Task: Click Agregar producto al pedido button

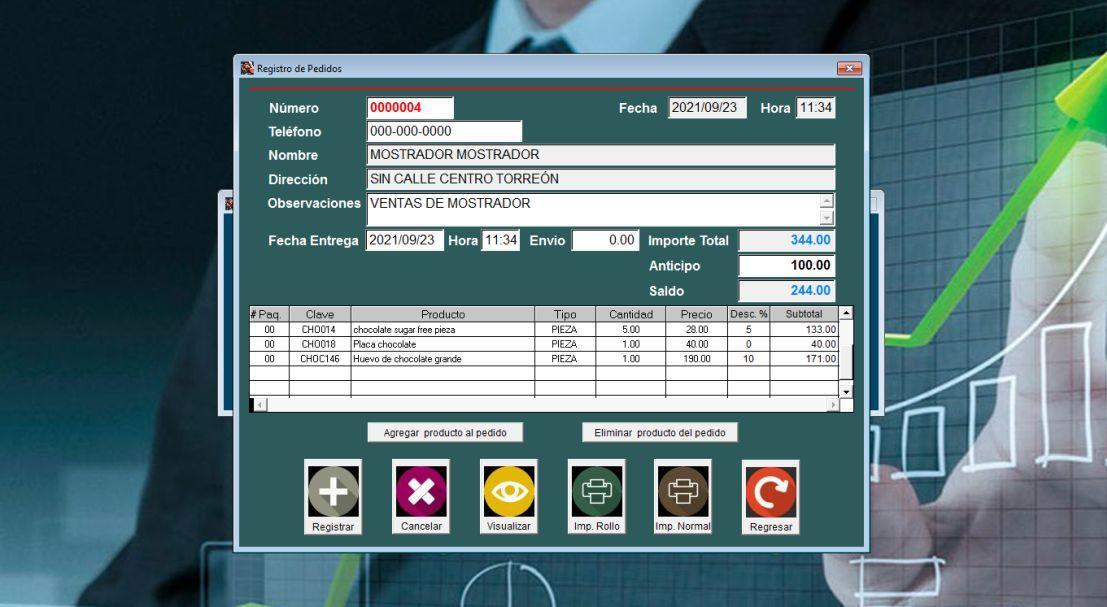Action: (x=445, y=433)
